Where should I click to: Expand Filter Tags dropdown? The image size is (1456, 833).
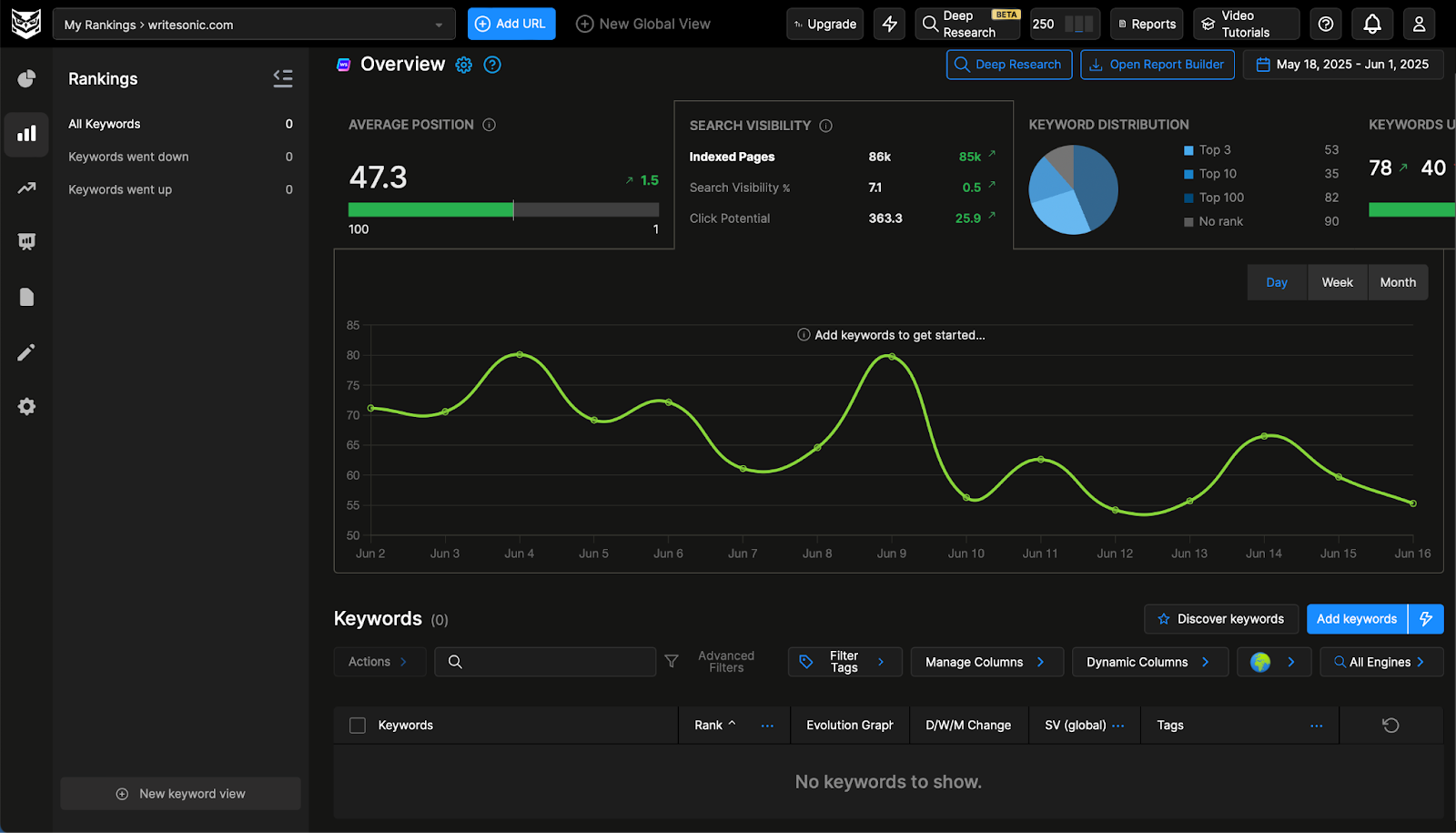point(844,662)
